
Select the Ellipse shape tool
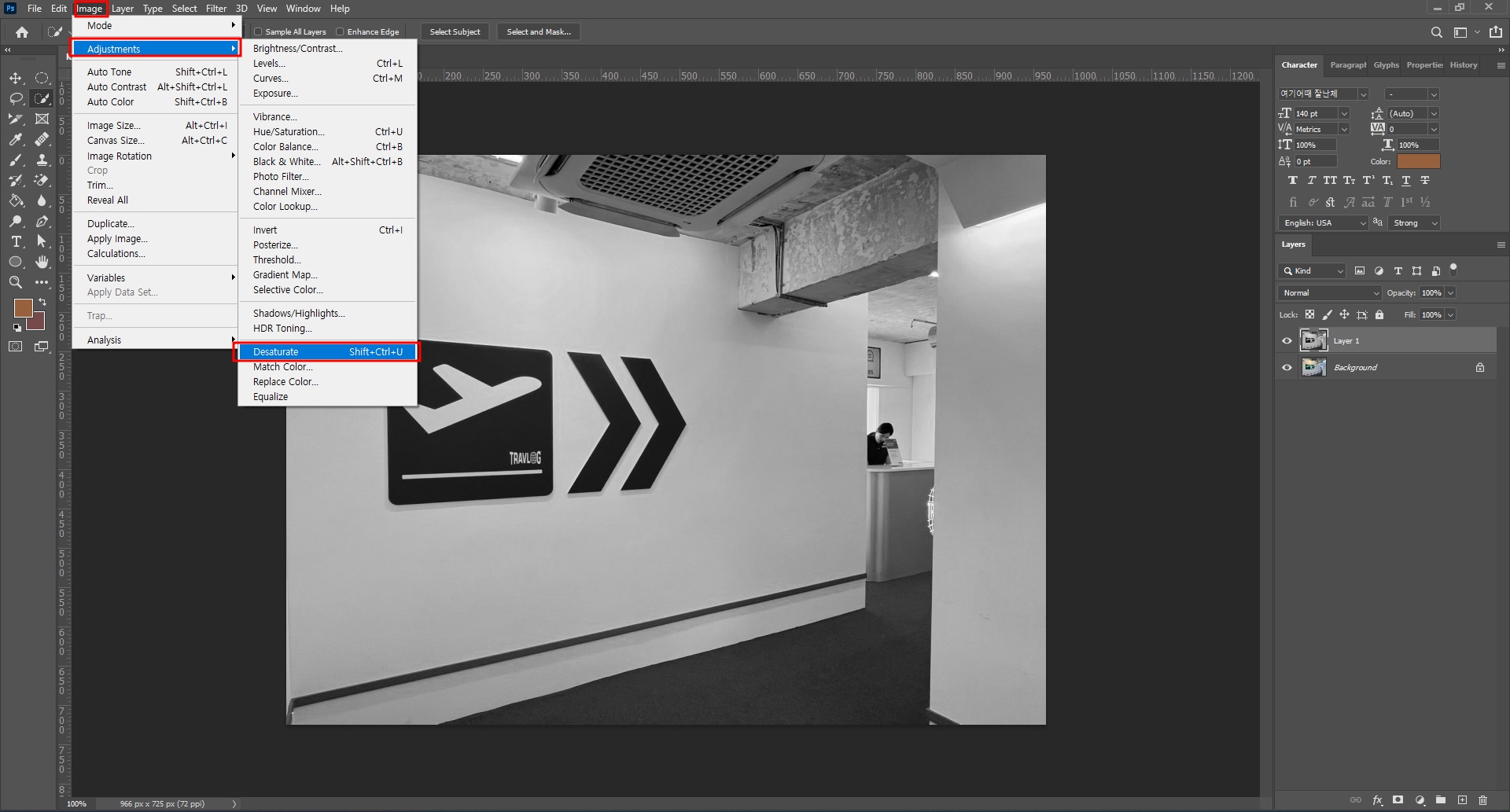16,262
